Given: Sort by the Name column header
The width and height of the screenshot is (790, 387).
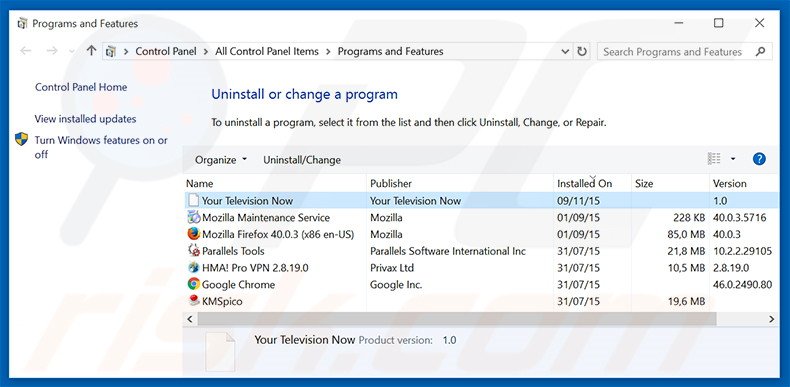Looking at the screenshot, I should tap(275, 183).
